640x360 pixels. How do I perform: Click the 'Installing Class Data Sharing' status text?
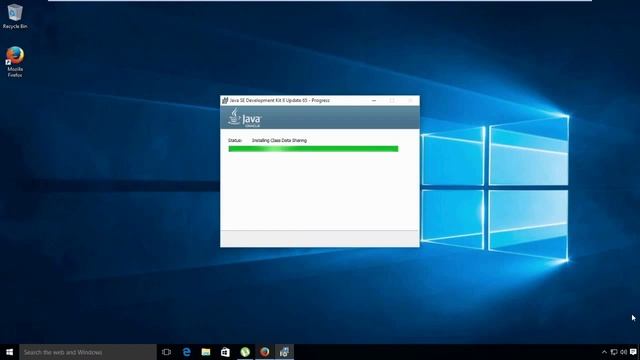[279, 140]
